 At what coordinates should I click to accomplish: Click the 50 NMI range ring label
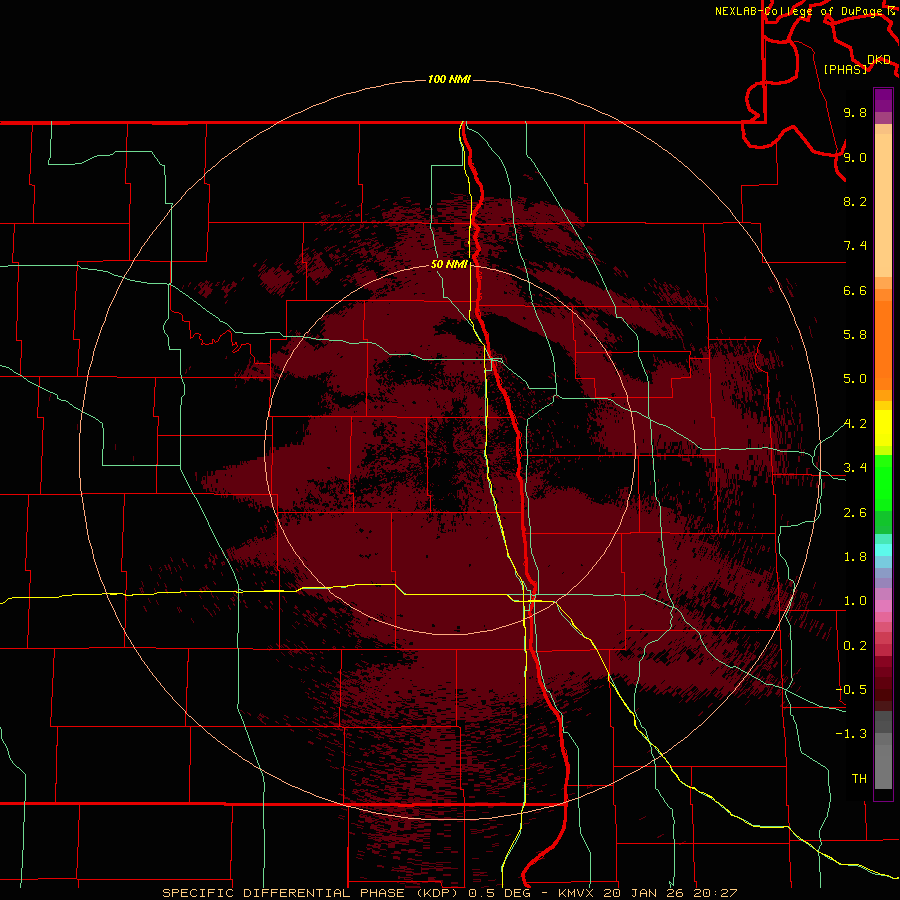[x=449, y=264]
